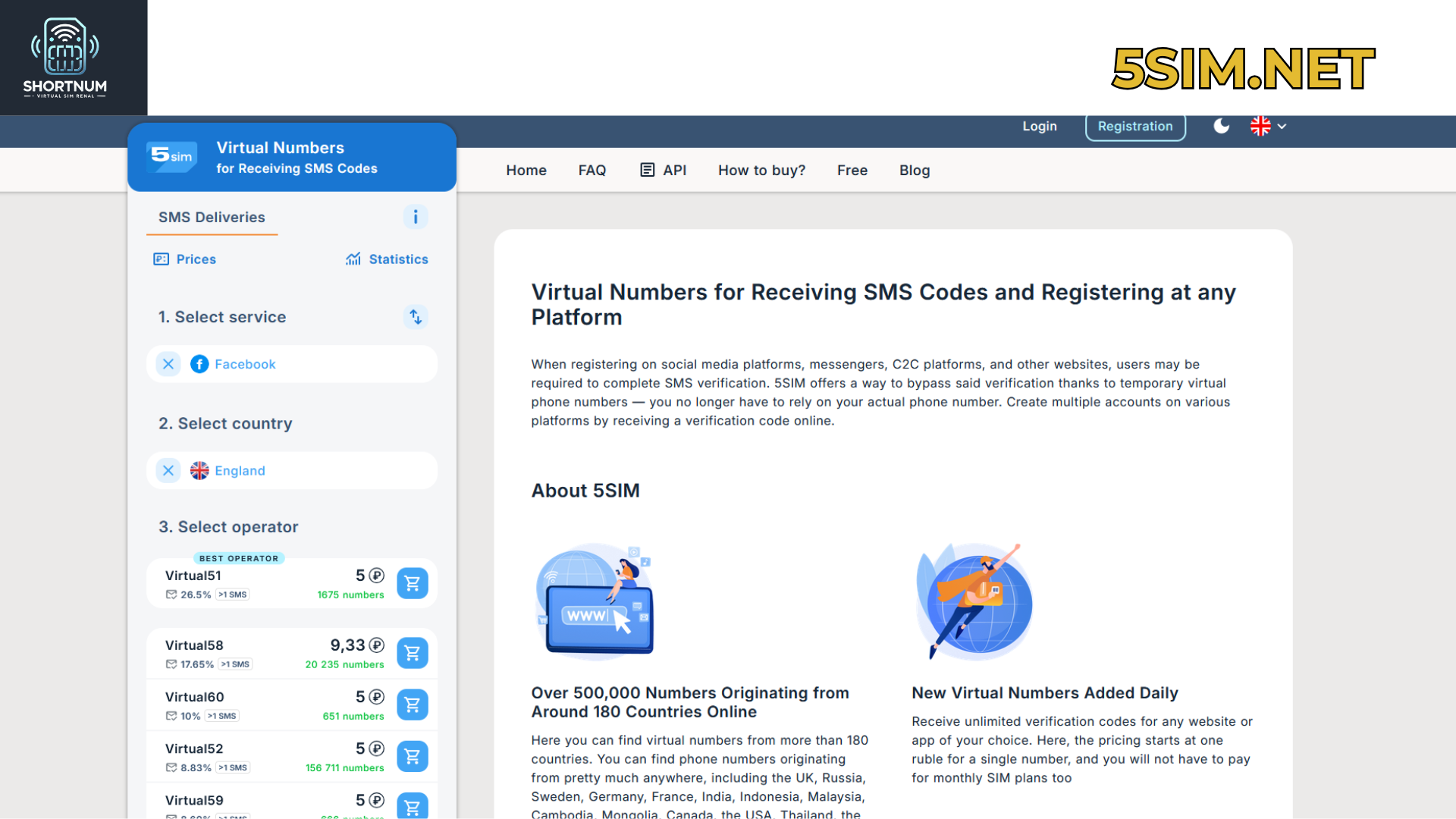
Task: Click the 5sim logo in the sidebar header
Action: coord(171,157)
